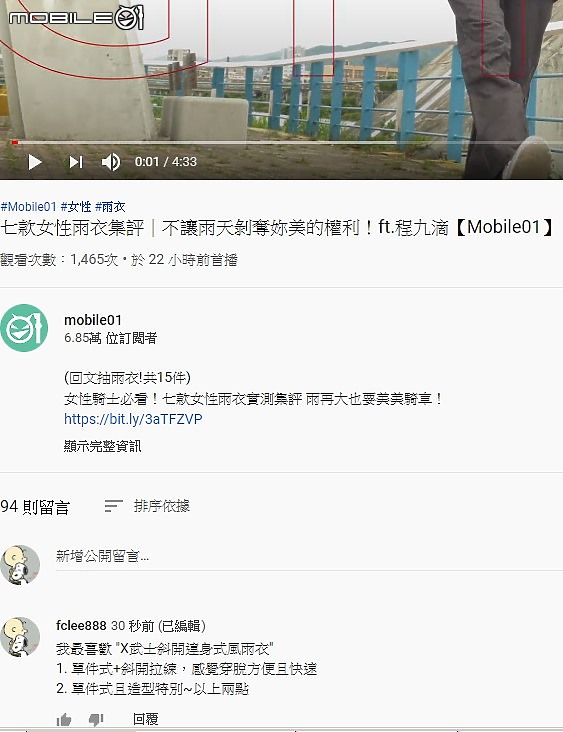Open the #雨衣 hashtag
Screen dimensions: 563x732
pyautogui.click(x=110, y=206)
